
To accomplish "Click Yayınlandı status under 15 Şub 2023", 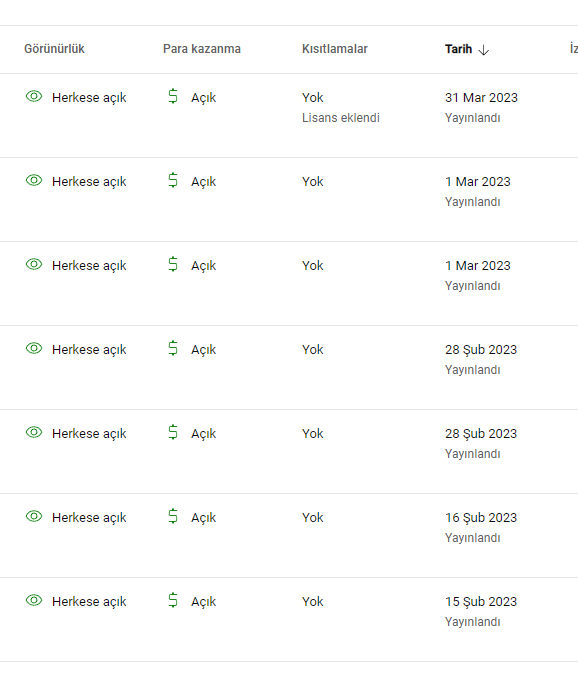I will click(473, 622).
